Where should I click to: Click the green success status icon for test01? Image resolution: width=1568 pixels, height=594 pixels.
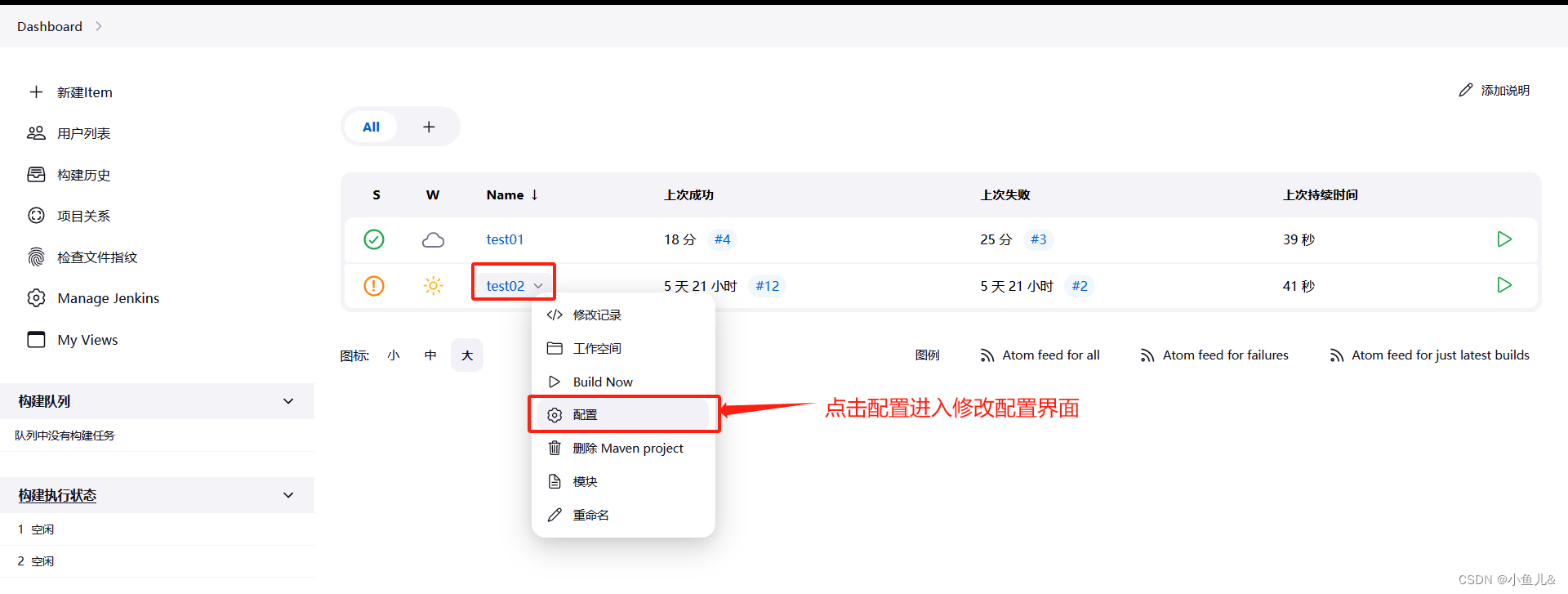(374, 239)
